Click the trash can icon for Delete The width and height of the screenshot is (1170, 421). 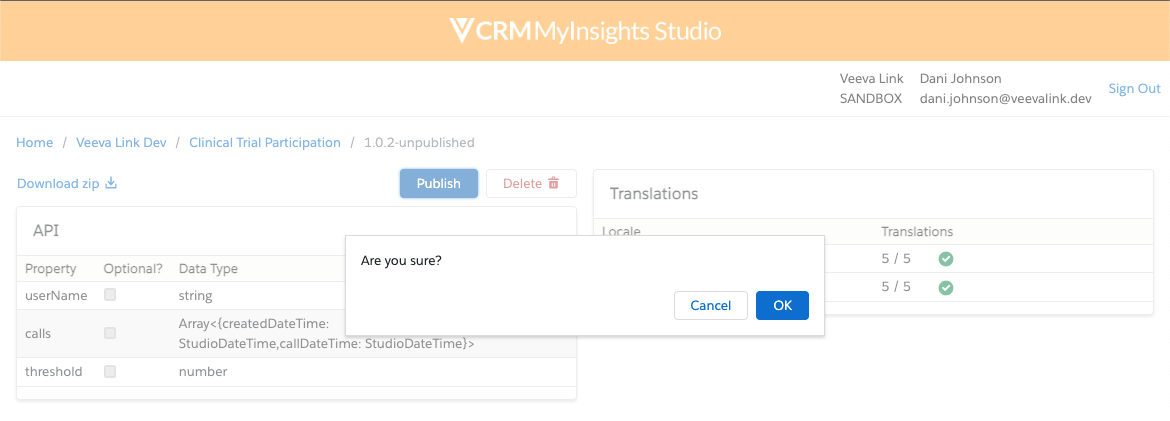(x=553, y=183)
